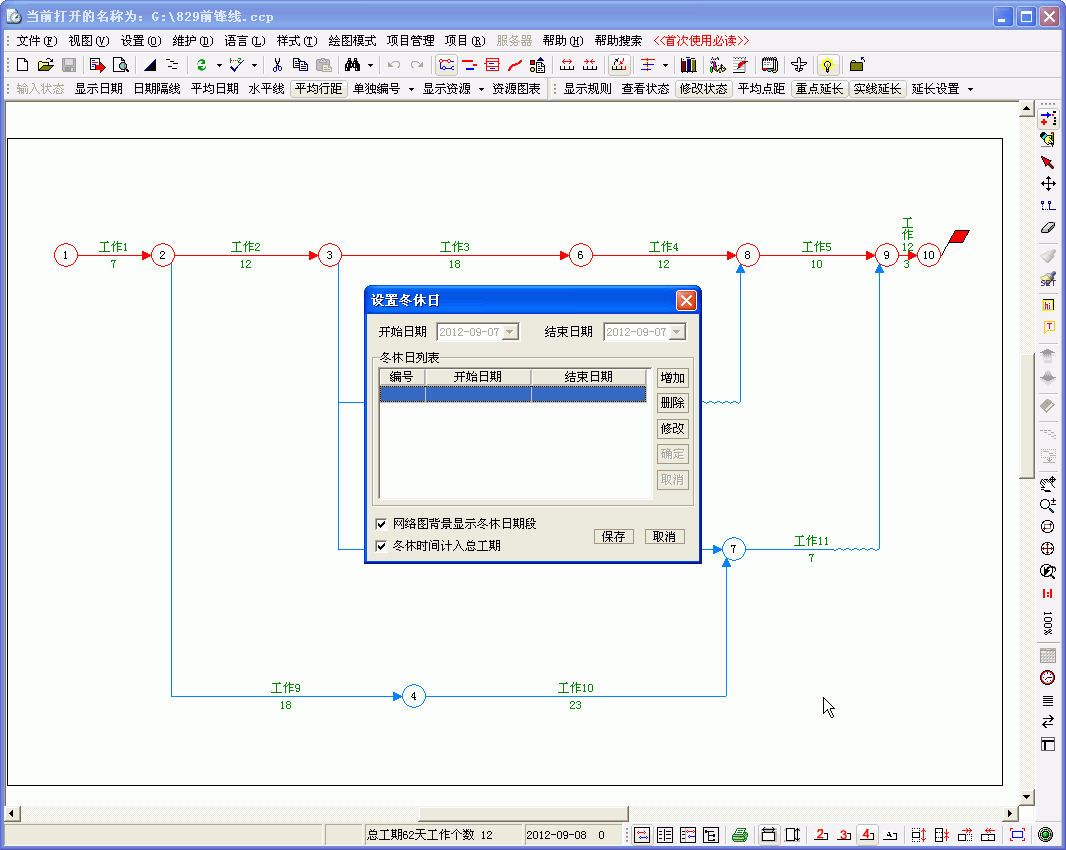
Task: Open the 视图(V) menu
Action: tap(88, 41)
